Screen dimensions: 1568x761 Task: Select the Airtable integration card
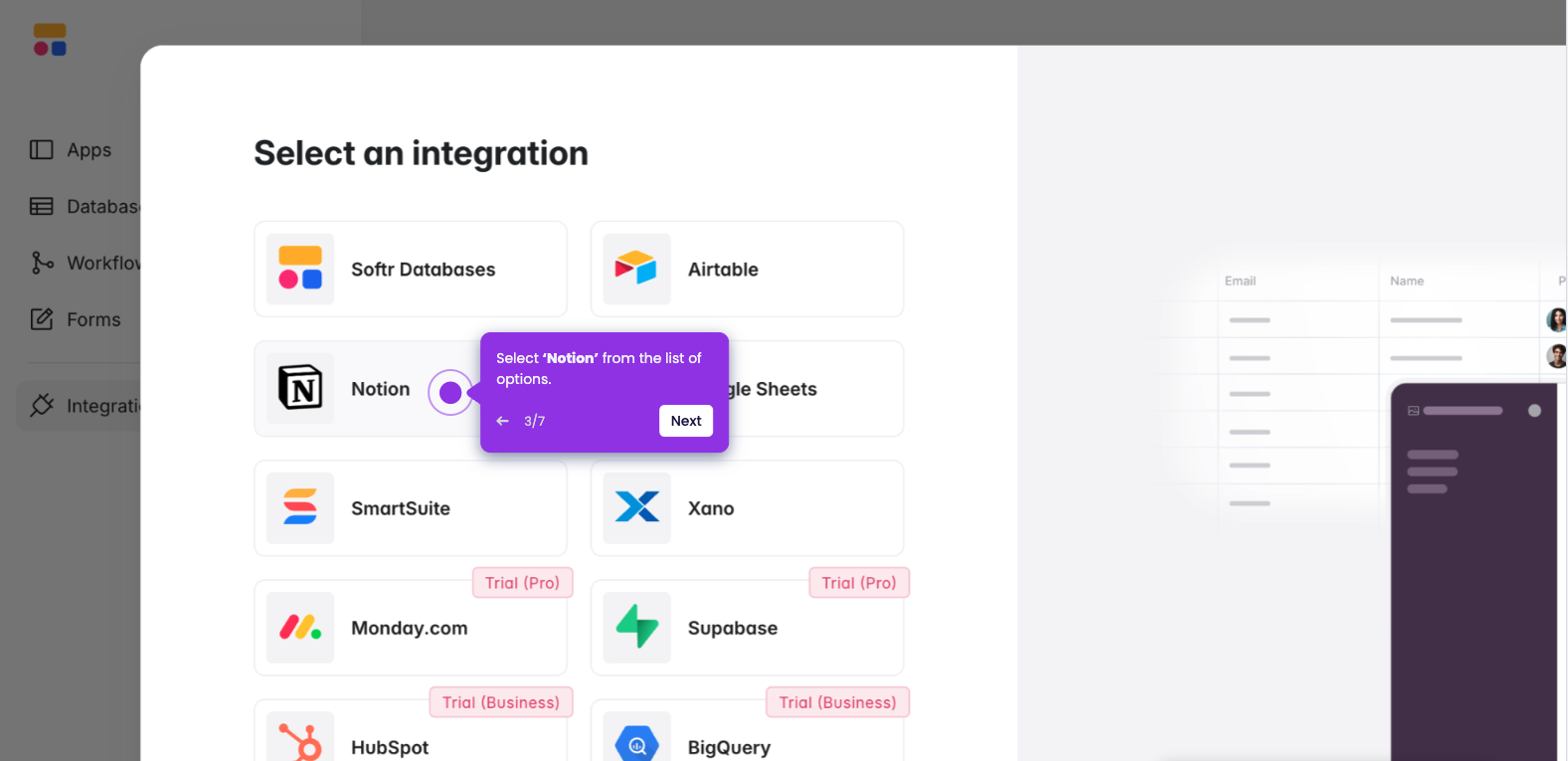(x=747, y=269)
